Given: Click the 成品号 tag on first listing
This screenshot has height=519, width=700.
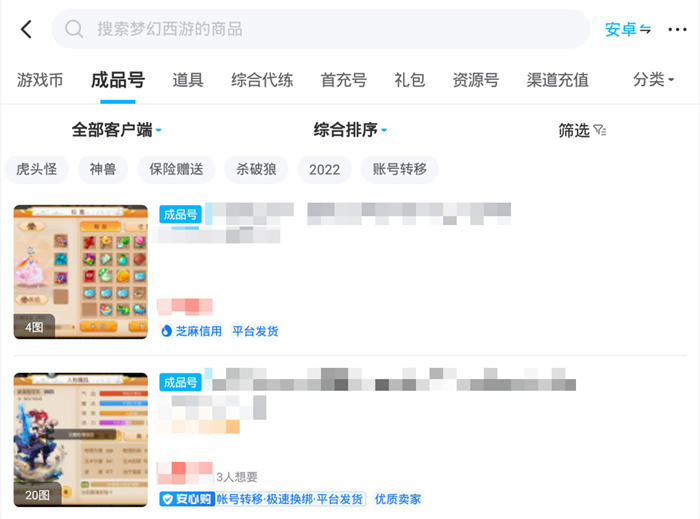Looking at the screenshot, I should tap(180, 214).
